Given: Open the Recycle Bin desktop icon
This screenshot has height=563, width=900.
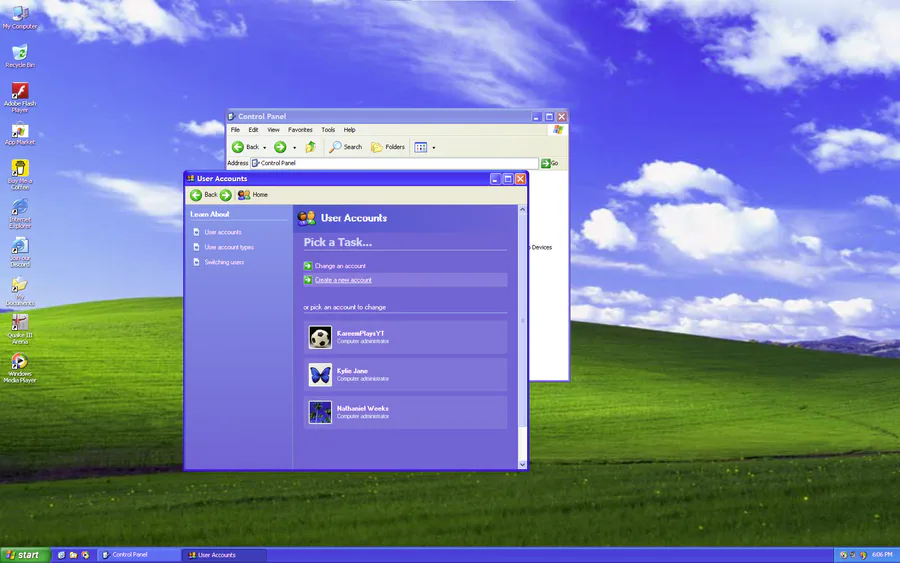Looking at the screenshot, I should click(20, 56).
